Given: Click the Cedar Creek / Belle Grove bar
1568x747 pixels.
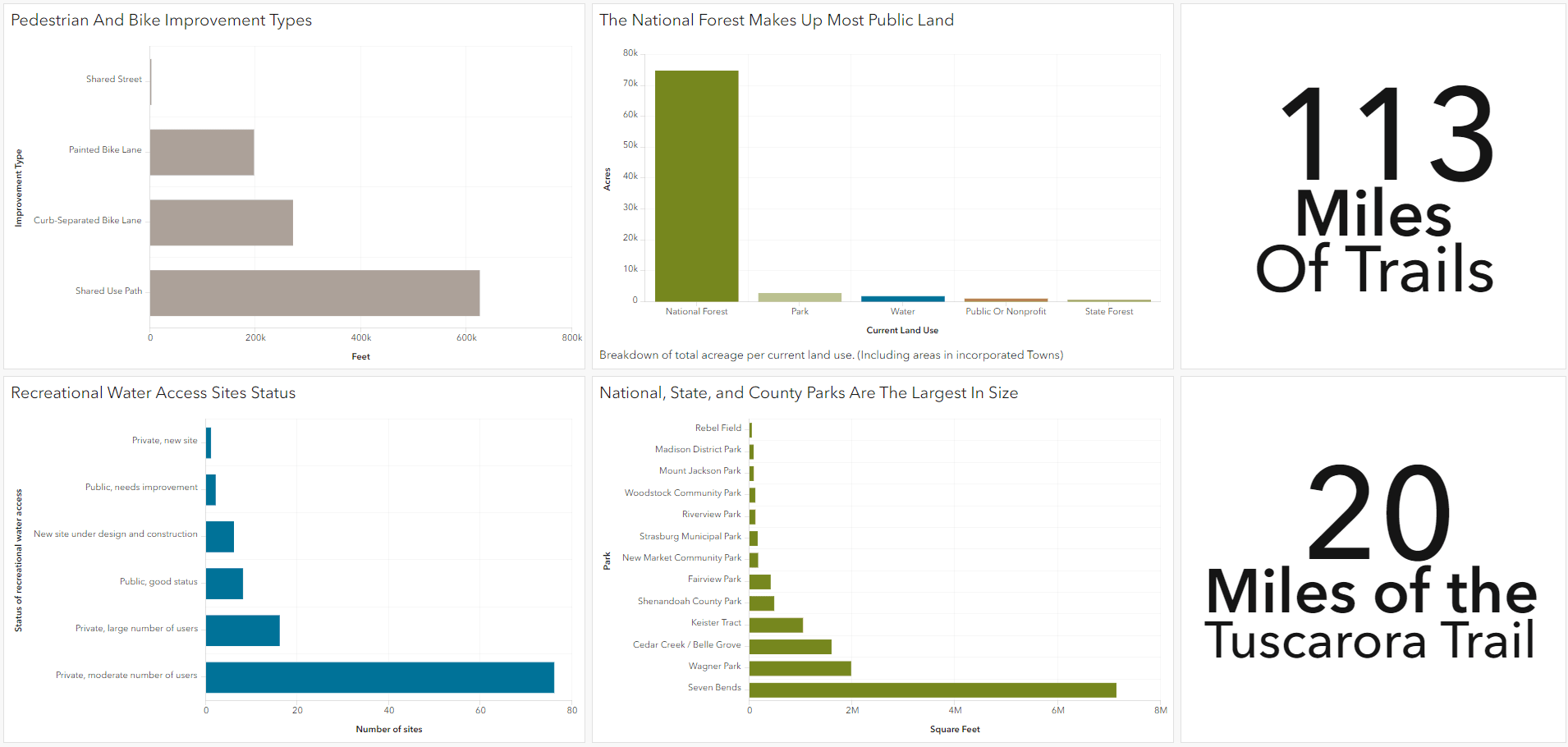Looking at the screenshot, I should click(790, 647).
